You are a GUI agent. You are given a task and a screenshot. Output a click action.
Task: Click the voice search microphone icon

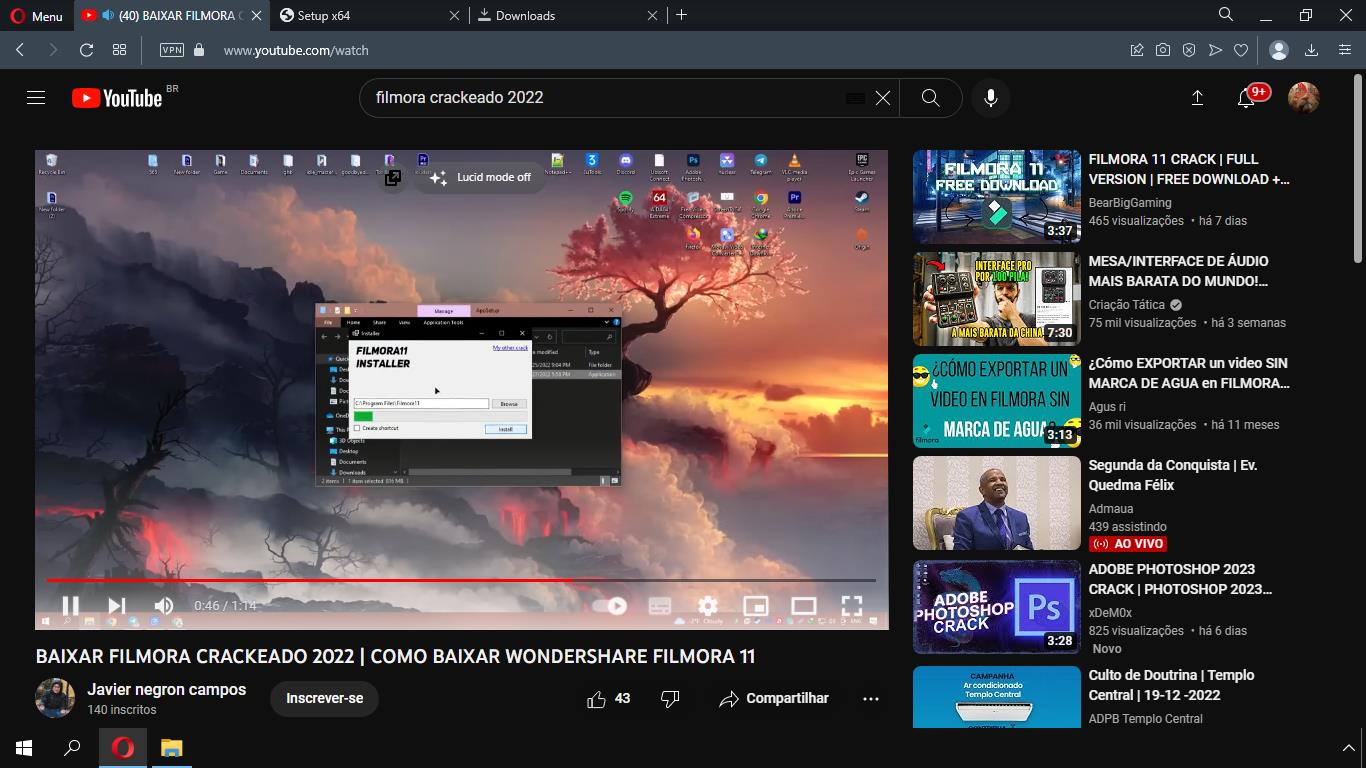990,98
